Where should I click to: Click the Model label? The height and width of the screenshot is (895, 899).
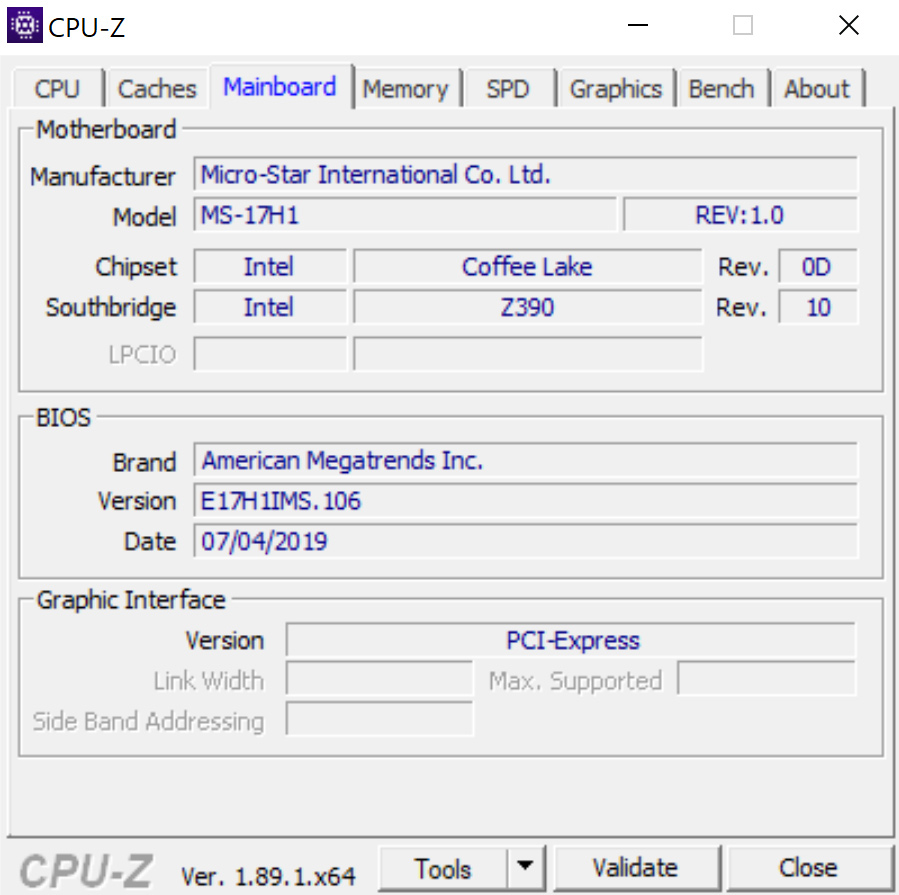click(144, 217)
